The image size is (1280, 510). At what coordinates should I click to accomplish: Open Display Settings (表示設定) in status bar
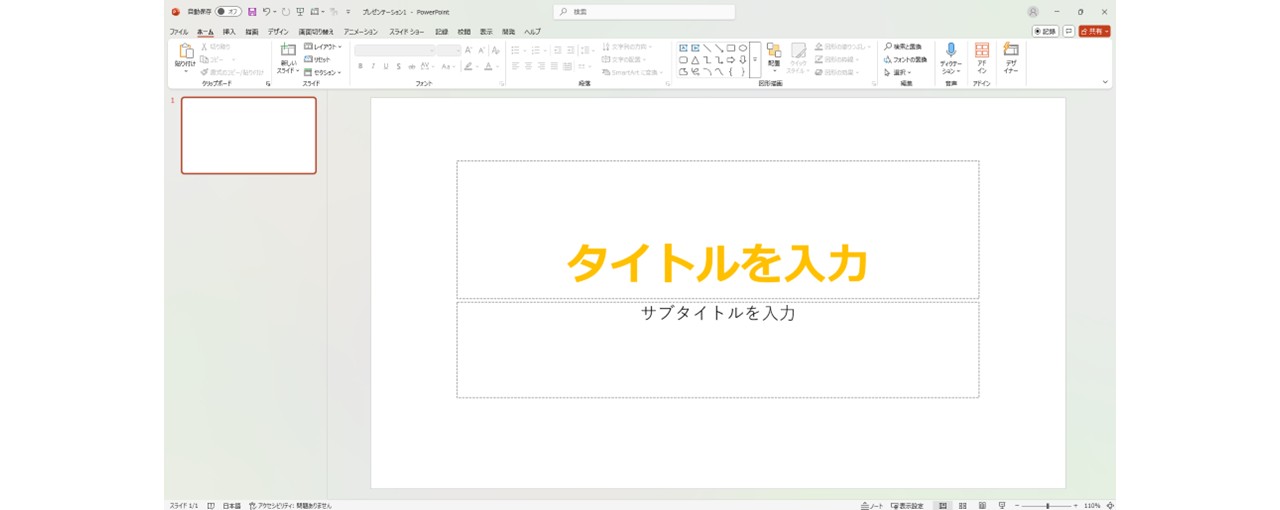(907, 505)
